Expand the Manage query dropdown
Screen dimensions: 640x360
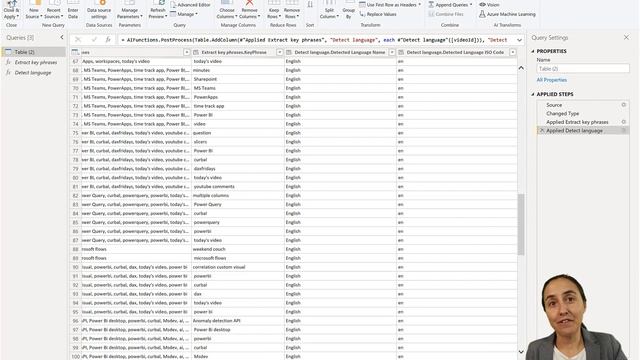tap(184, 14)
